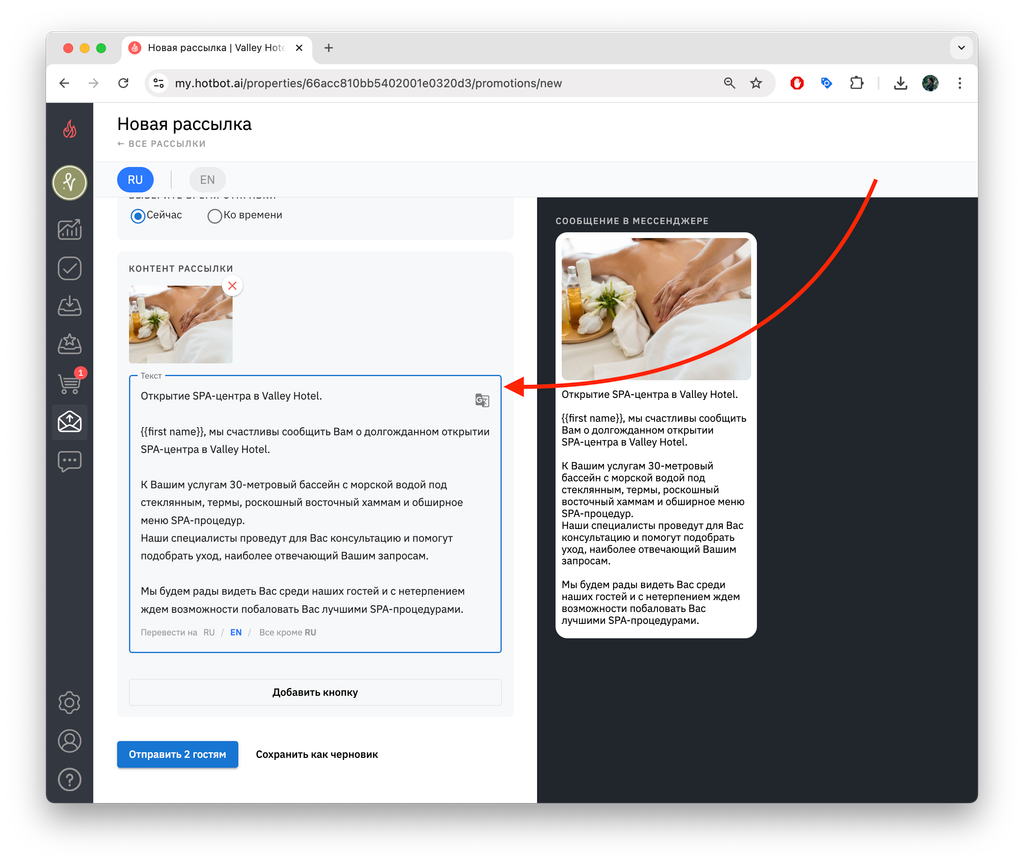Click the zoom magnifier in address bar

coord(729,83)
